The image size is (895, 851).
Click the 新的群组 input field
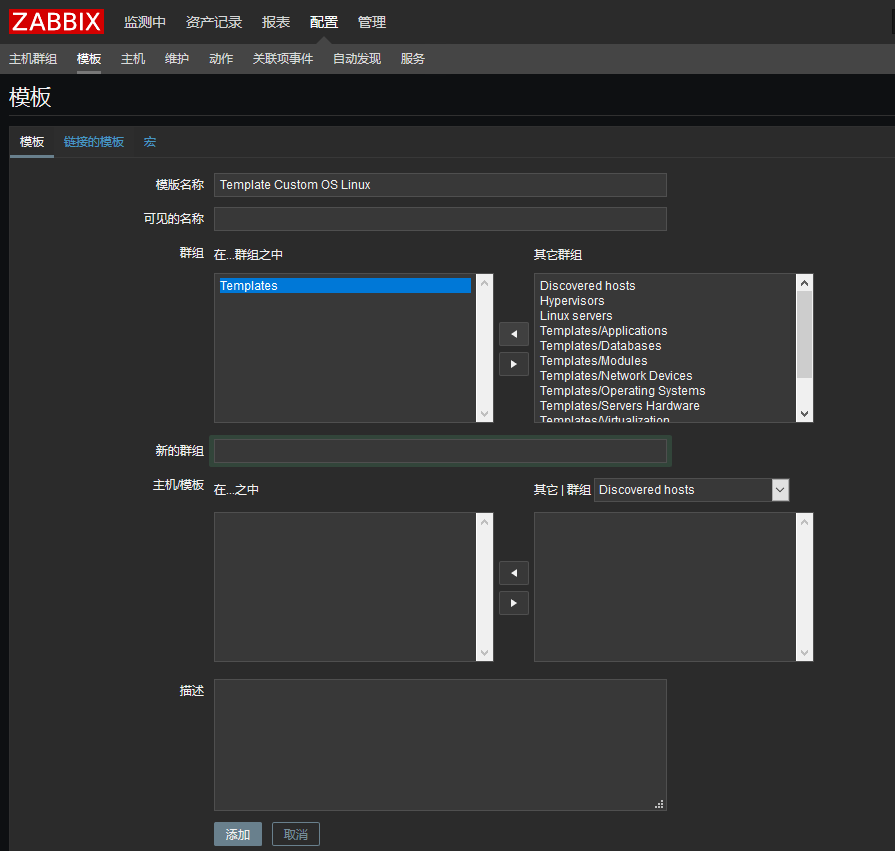(440, 451)
